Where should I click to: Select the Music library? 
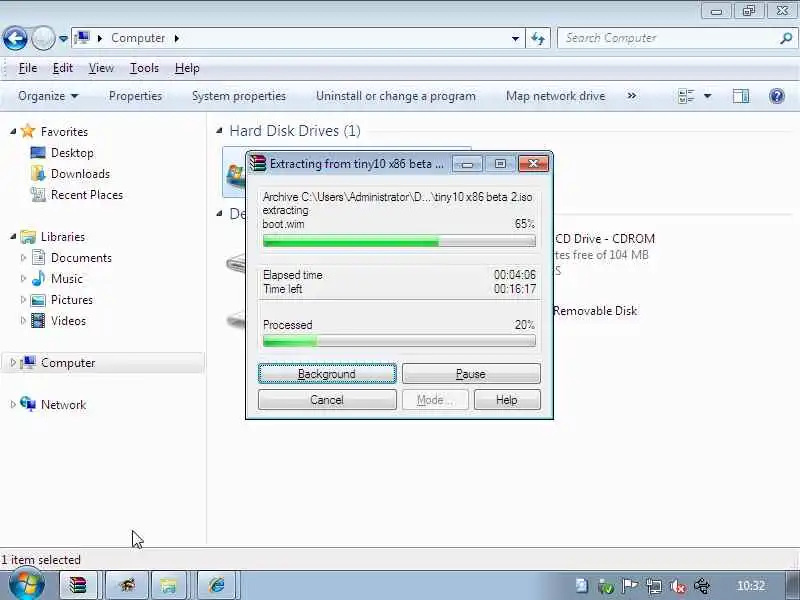tap(66, 279)
